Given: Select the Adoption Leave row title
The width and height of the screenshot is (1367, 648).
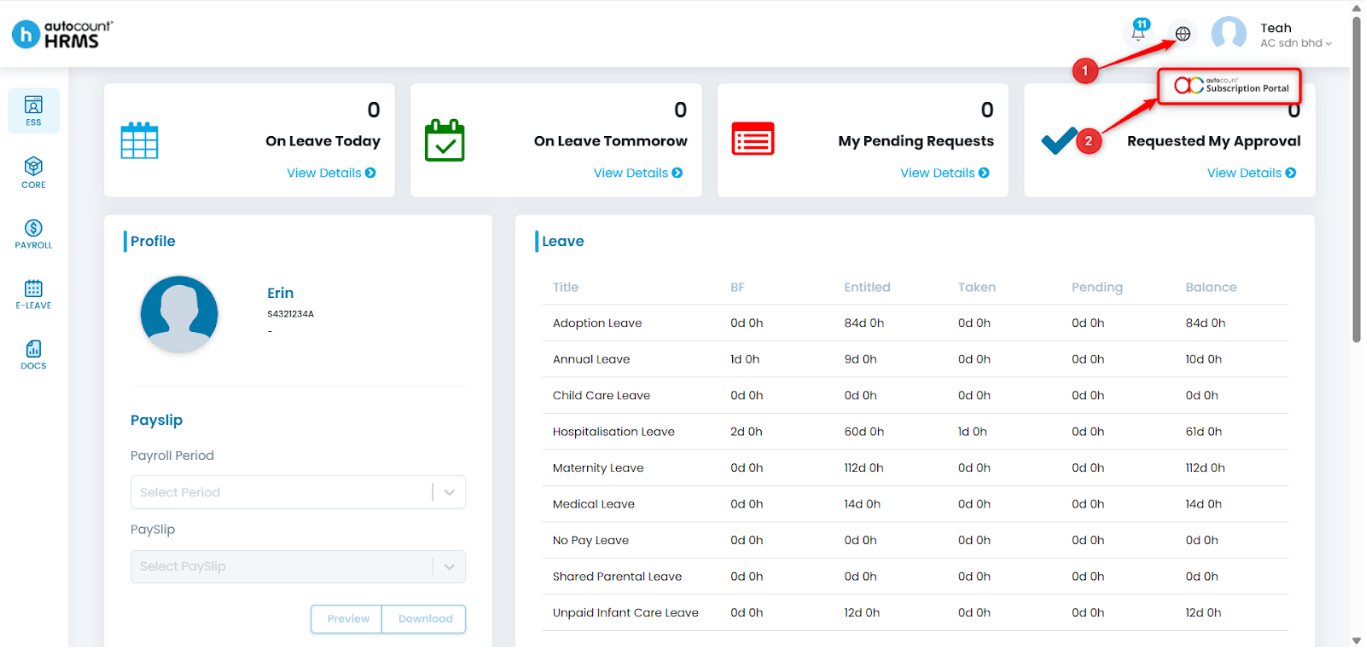Looking at the screenshot, I should point(597,323).
